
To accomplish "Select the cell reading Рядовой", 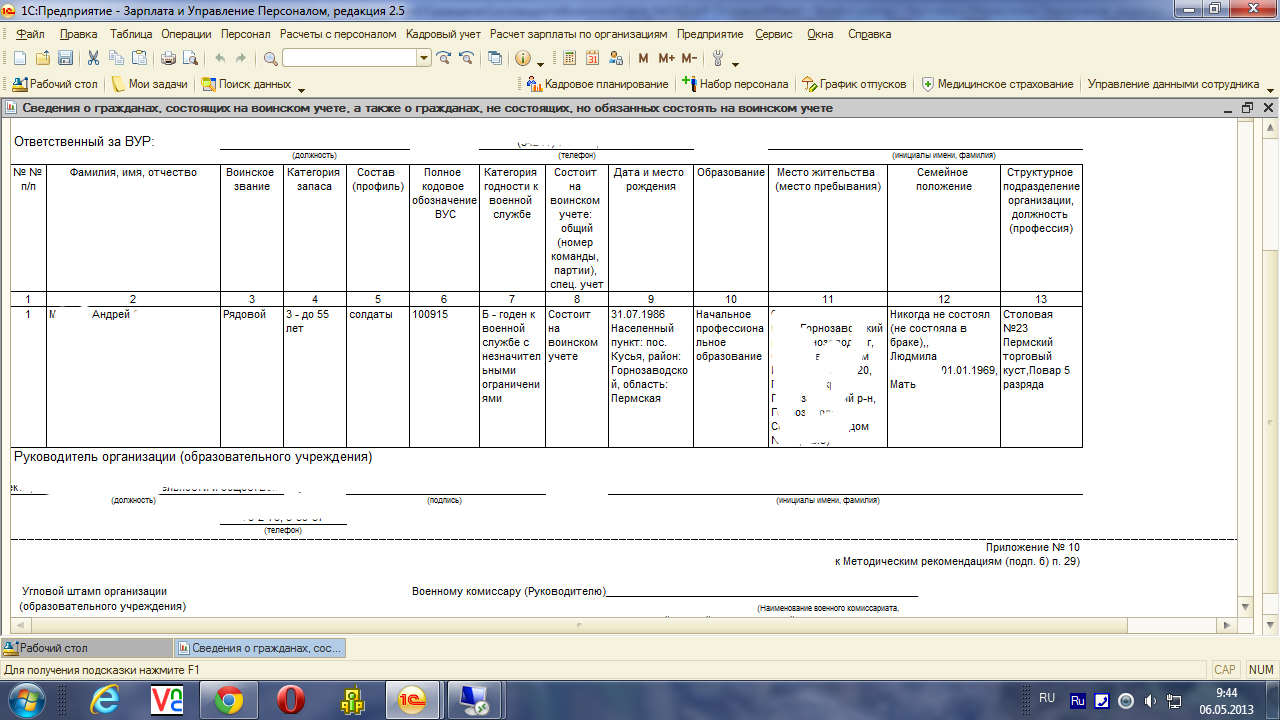I will [x=251, y=376].
